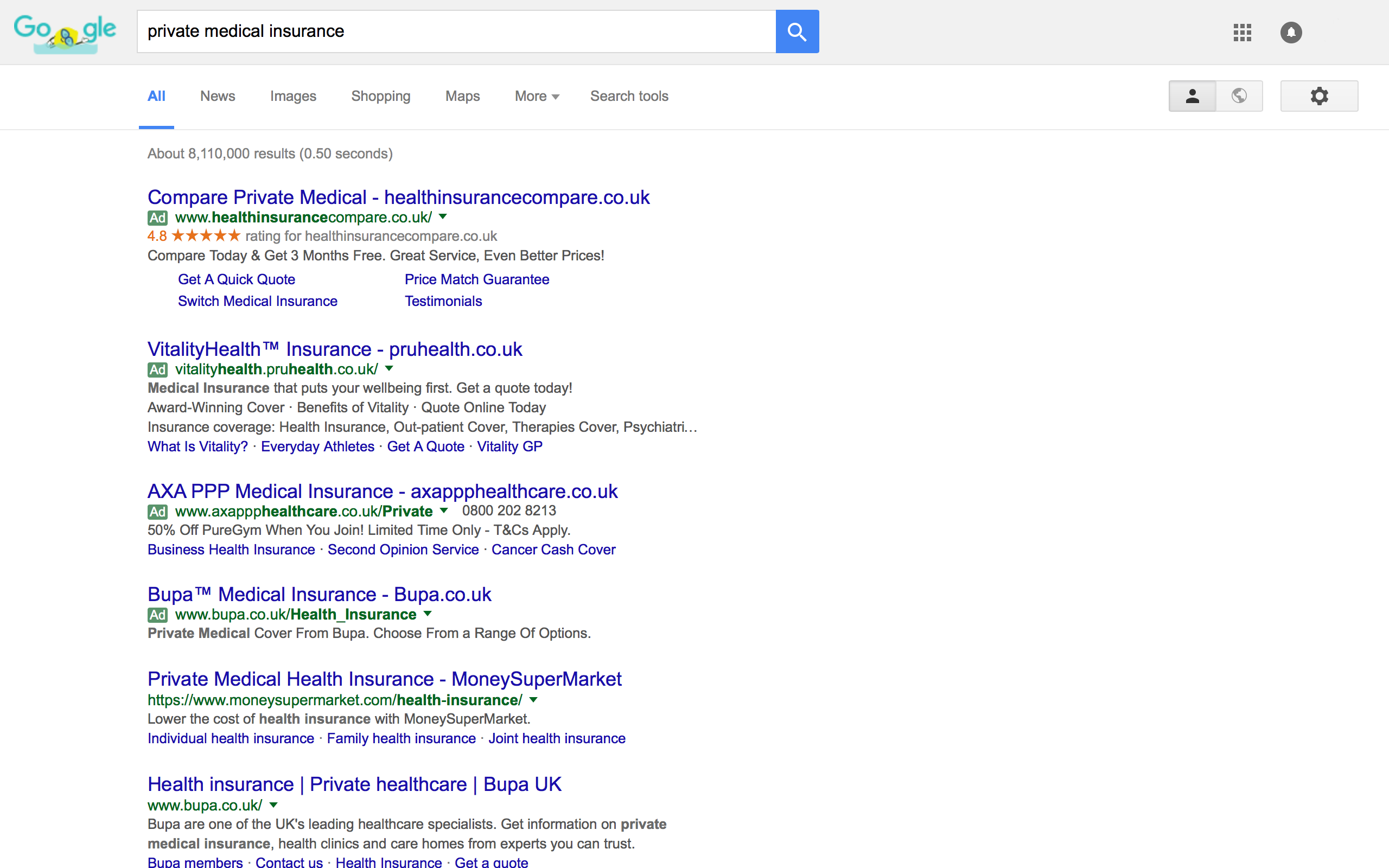Open AXA PPP Medical Insurance ad title
The width and height of the screenshot is (1389, 868).
click(383, 492)
